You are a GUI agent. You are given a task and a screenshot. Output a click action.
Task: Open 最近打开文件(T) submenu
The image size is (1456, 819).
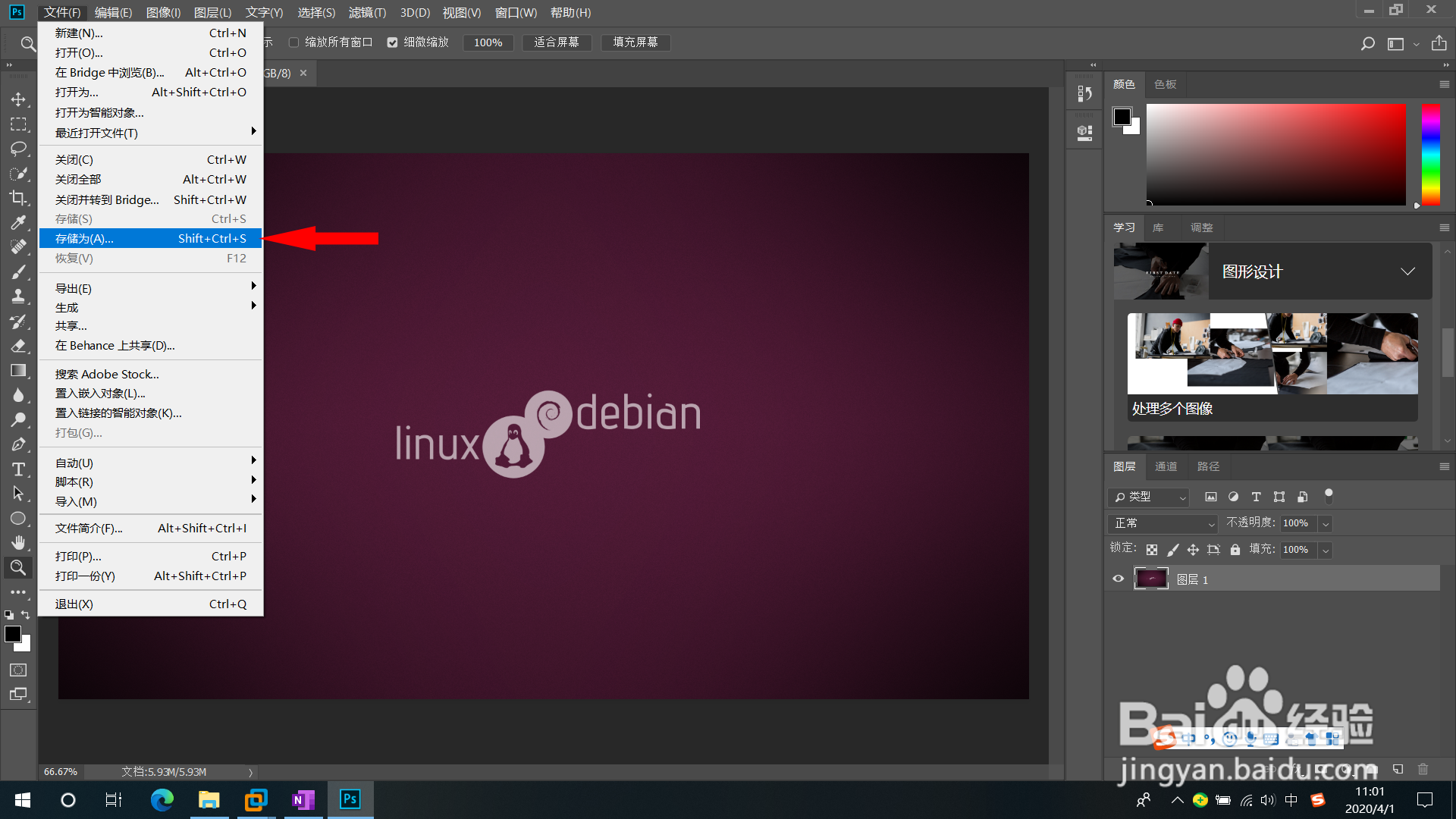(x=150, y=133)
